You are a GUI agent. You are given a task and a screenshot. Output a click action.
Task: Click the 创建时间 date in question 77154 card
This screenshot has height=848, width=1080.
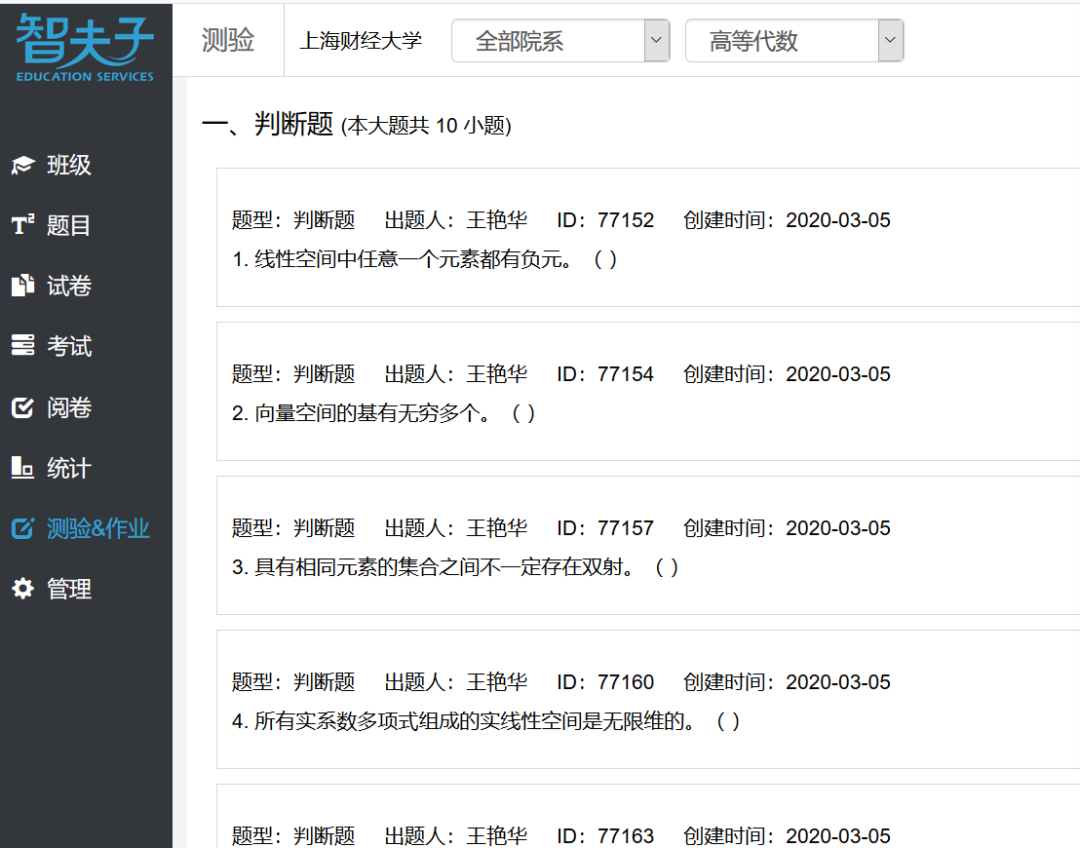pos(787,374)
